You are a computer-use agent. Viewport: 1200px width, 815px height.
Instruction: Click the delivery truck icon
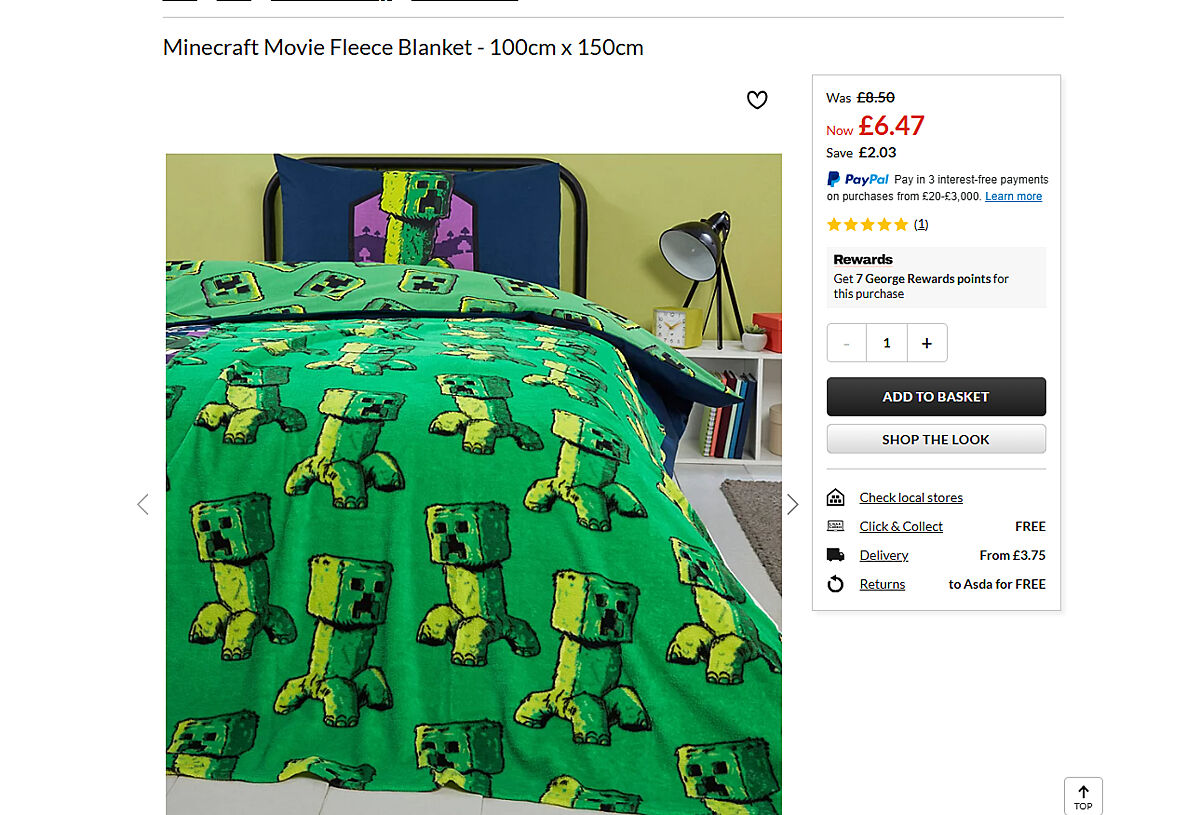click(x=835, y=555)
